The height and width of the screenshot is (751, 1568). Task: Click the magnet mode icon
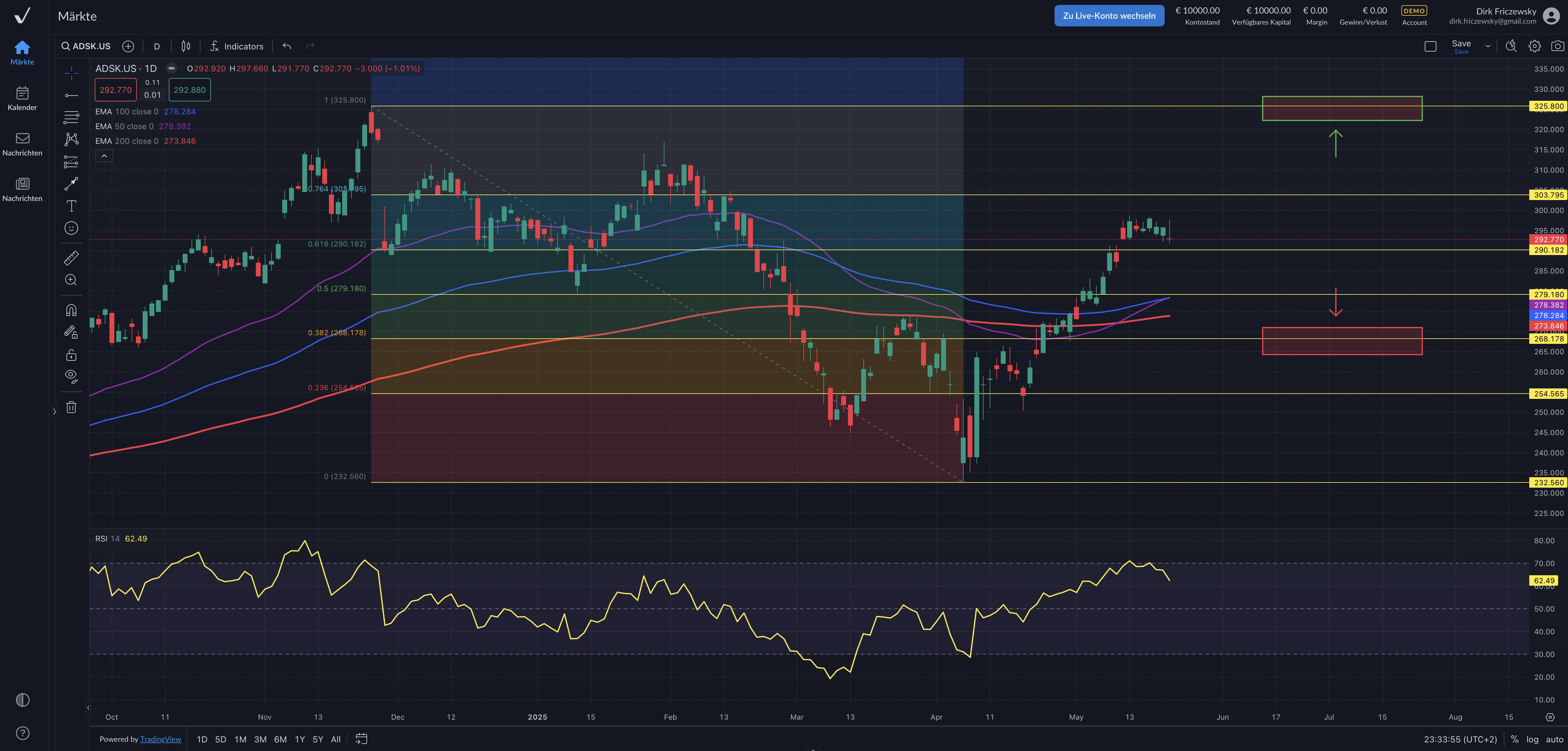[x=71, y=310]
